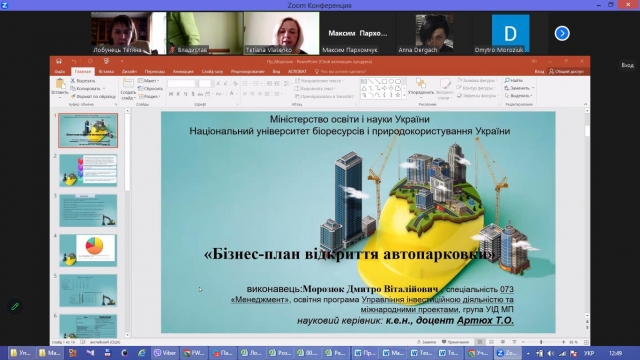The width and height of the screenshot is (640, 360).
Task: Open the Дизайн ribbon tab
Action: click(x=129, y=71)
